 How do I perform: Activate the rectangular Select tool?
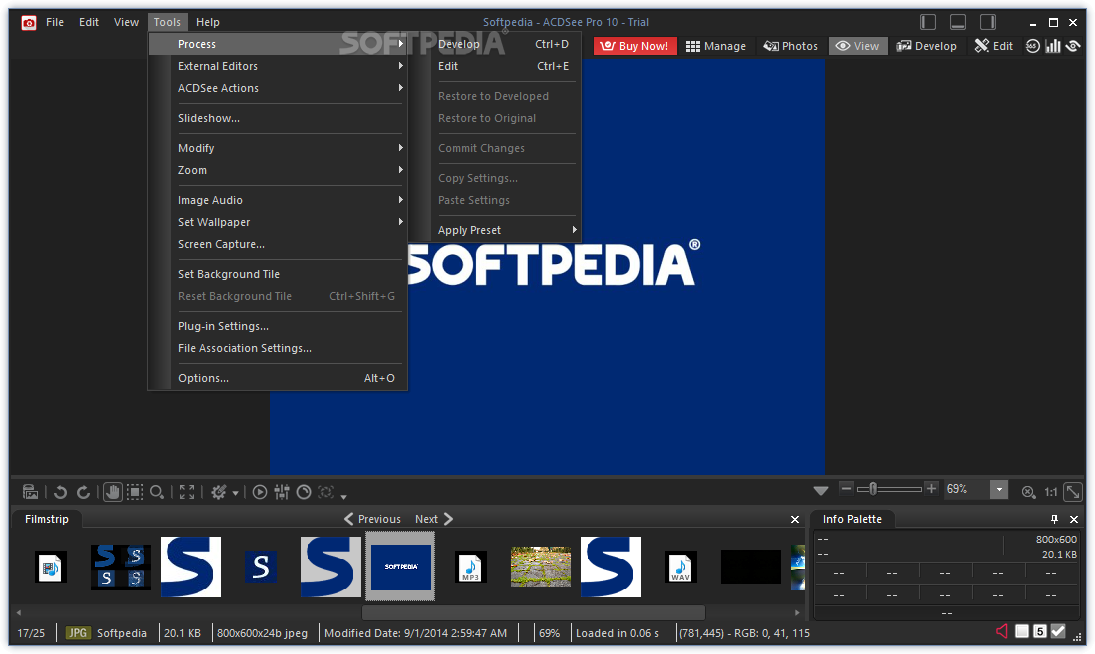click(x=135, y=492)
